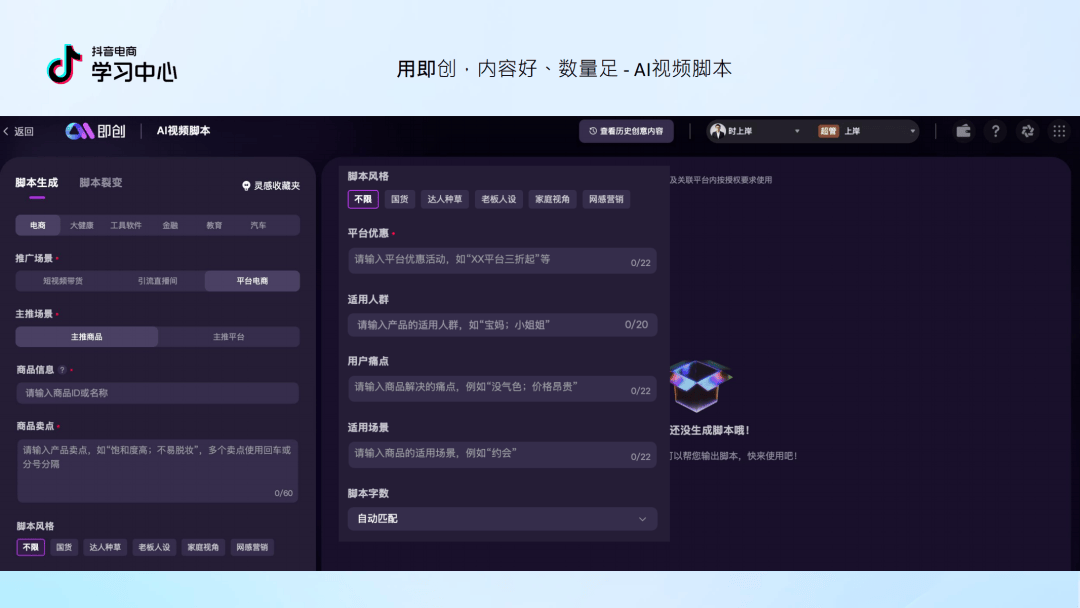Choose 达人种草 style in middle panel
This screenshot has width=1080, height=608.
[x=444, y=199]
